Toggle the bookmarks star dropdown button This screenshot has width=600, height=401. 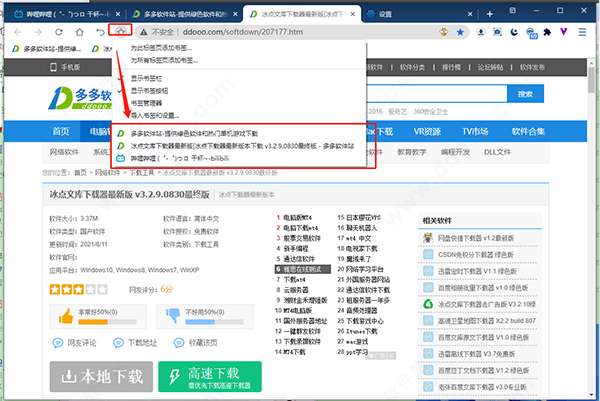(121, 31)
